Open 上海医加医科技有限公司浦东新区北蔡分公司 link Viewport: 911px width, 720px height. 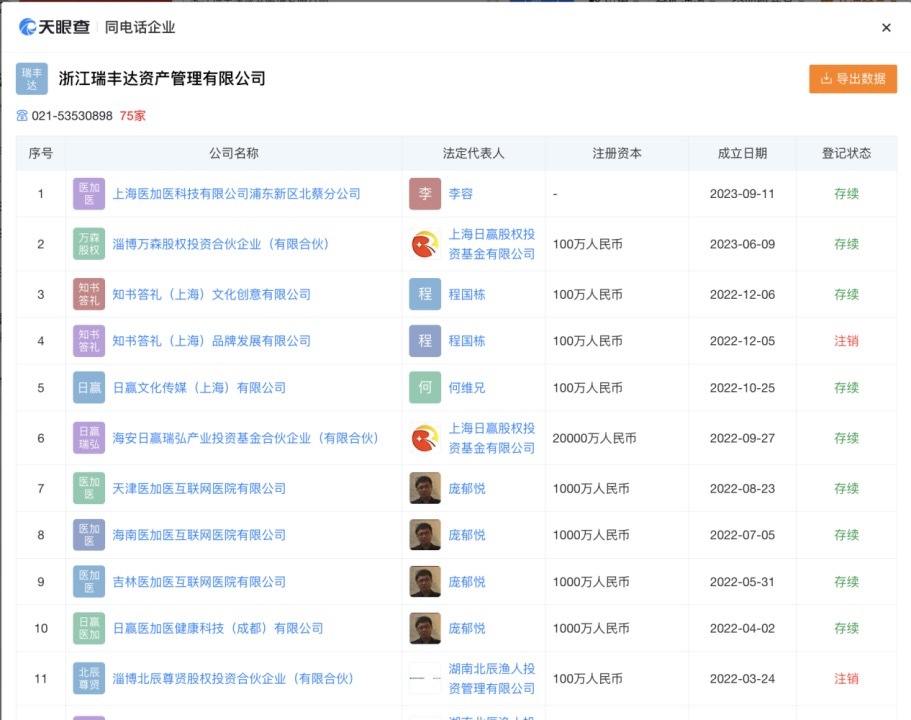tap(236, 194)
